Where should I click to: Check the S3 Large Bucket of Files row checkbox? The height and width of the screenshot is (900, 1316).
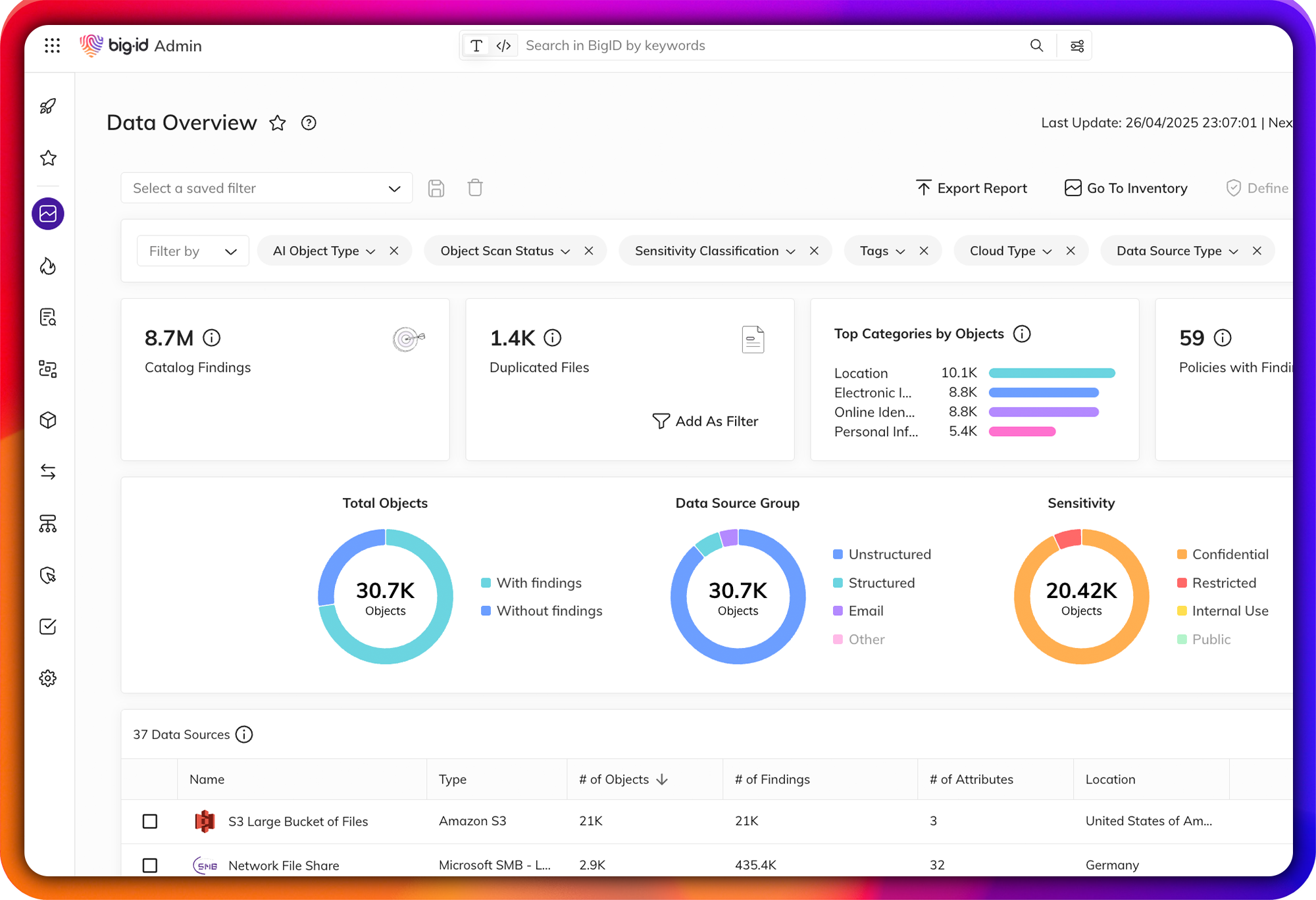coord(150,822)
